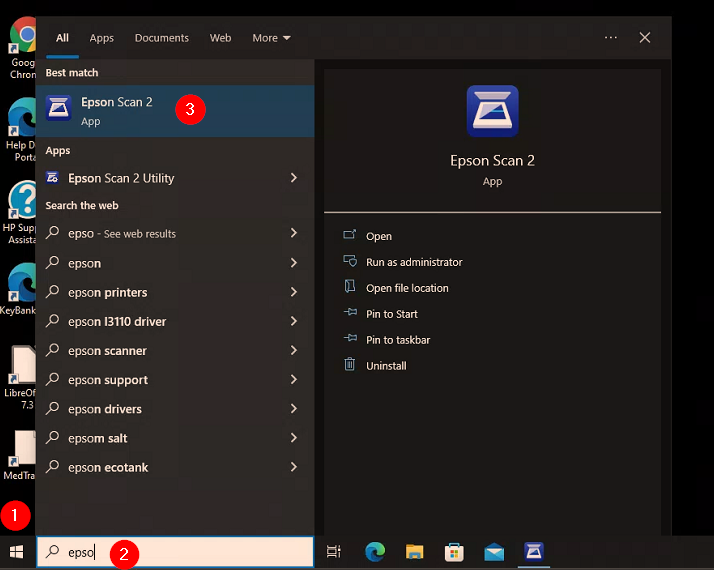Open Microsoft Store from the taskbar

454,551
